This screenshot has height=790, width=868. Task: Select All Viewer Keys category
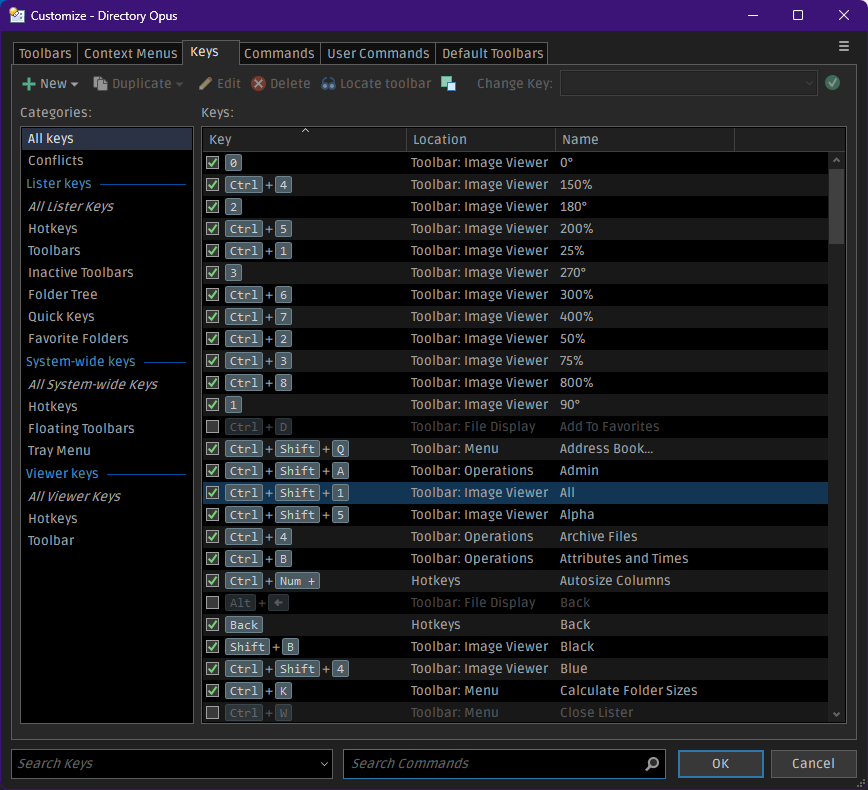(107, 497)
